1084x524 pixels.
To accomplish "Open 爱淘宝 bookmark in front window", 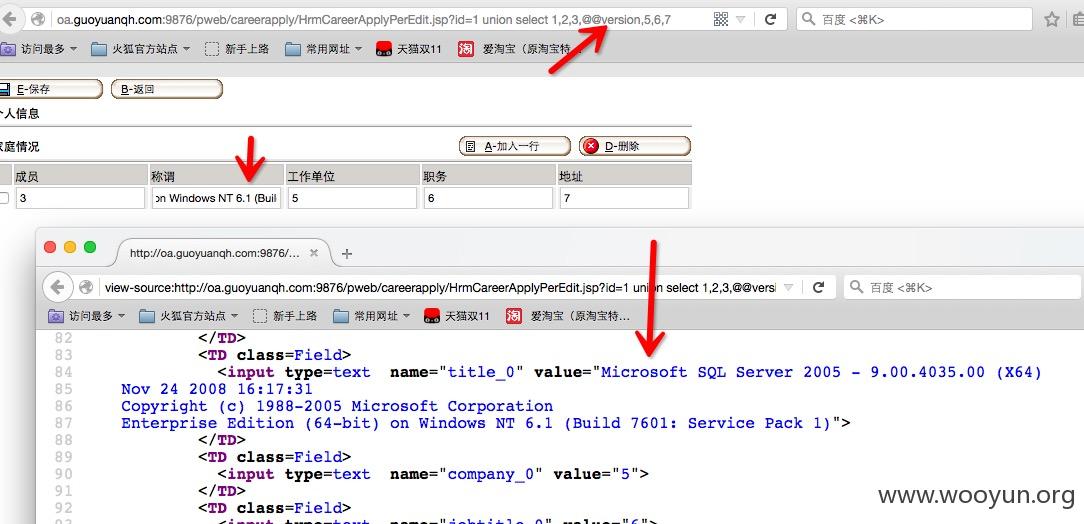I will pos(568,316).
